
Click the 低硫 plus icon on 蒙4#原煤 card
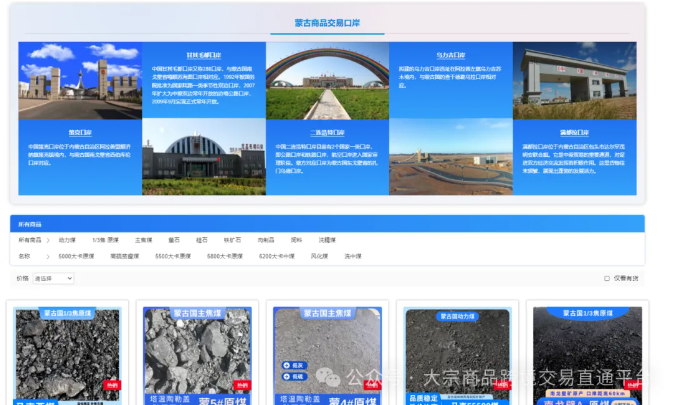287,377
